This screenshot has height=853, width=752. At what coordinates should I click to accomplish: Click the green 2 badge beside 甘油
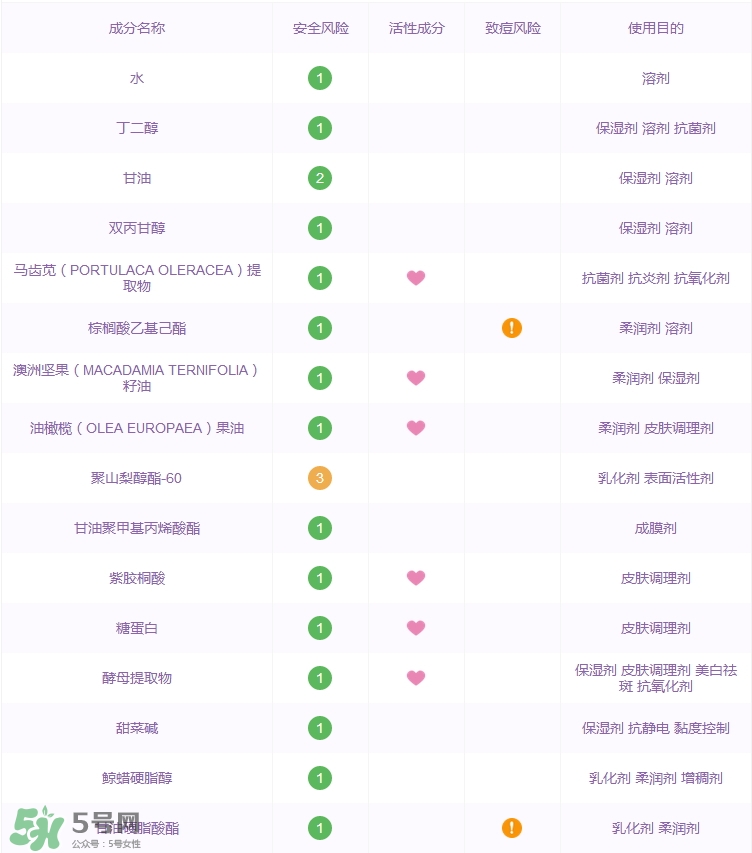click(320, 178)
